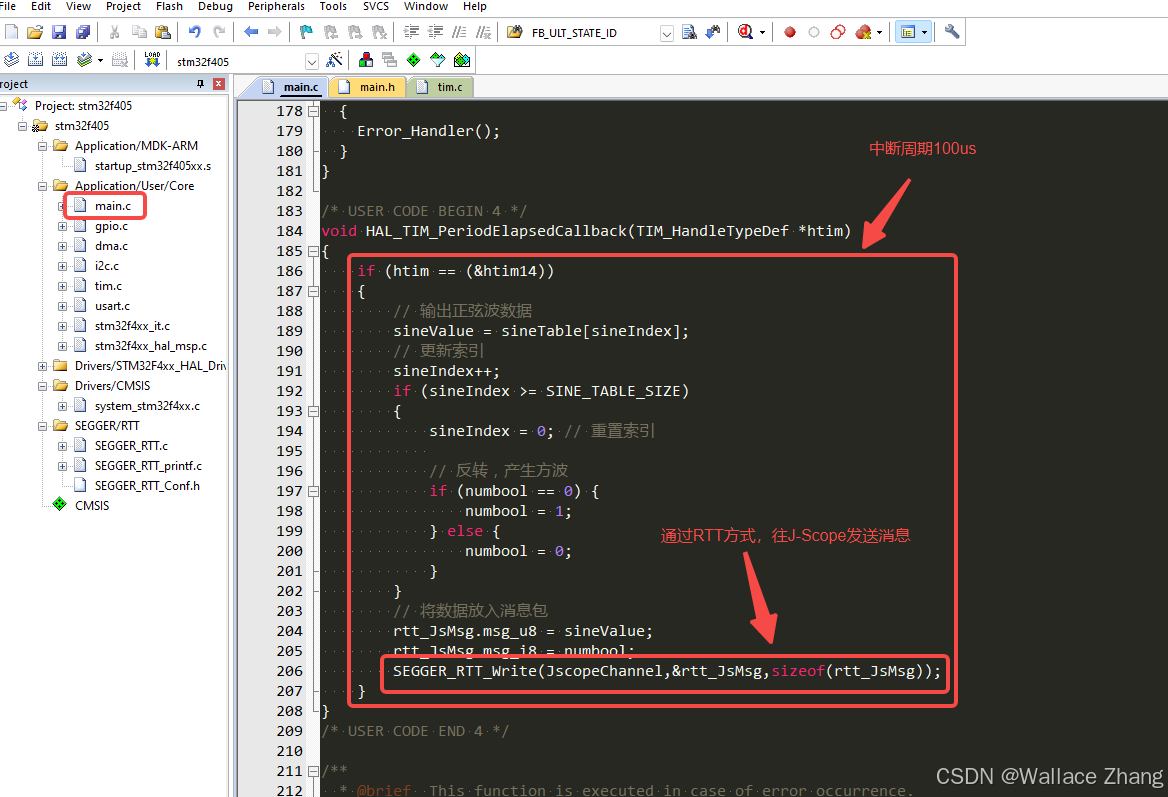Navigate backwards with blue arrow
1168x797 pixels.
(x=251, y=32)
